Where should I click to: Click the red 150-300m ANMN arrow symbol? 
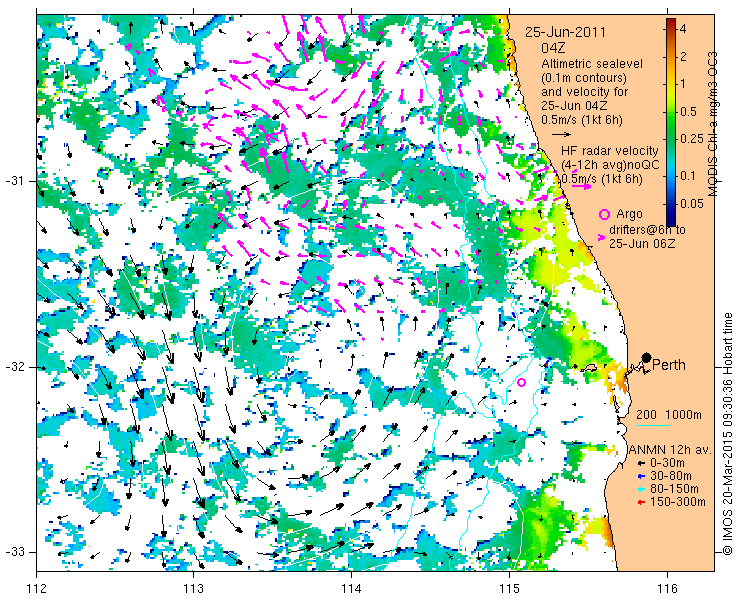click(x=641, y=502)
